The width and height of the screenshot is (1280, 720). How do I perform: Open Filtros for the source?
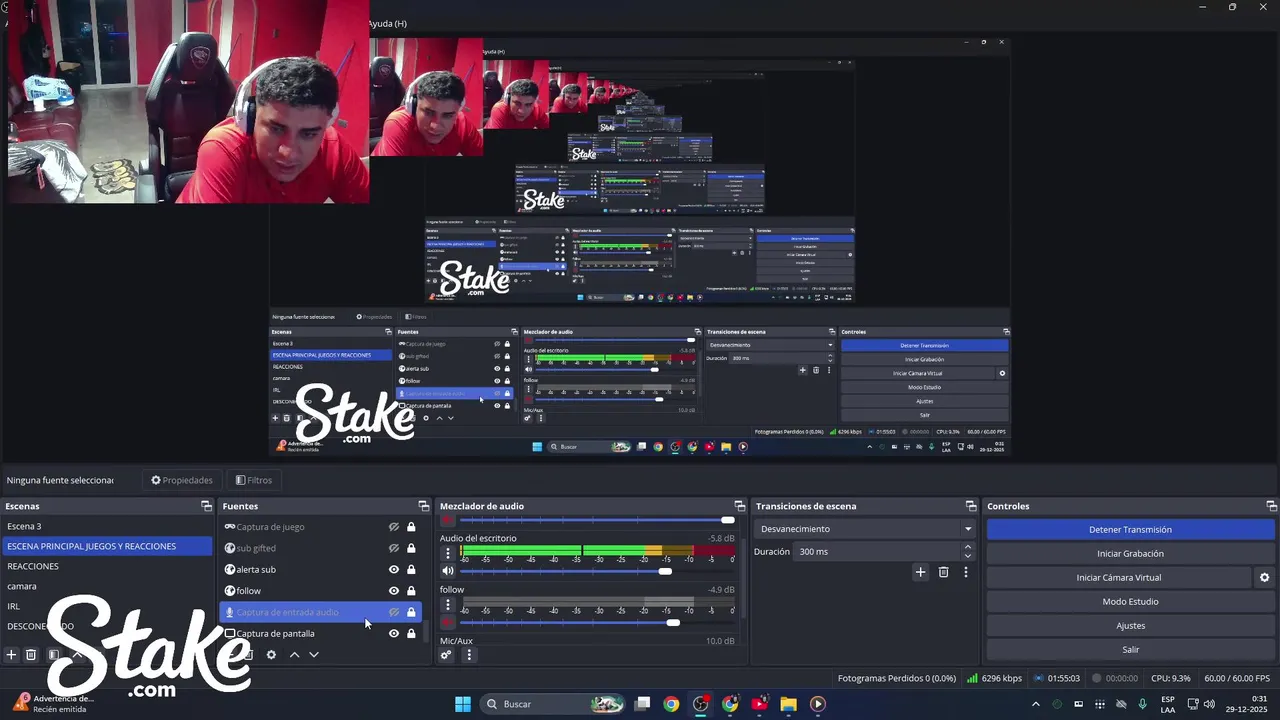point(254,480)
